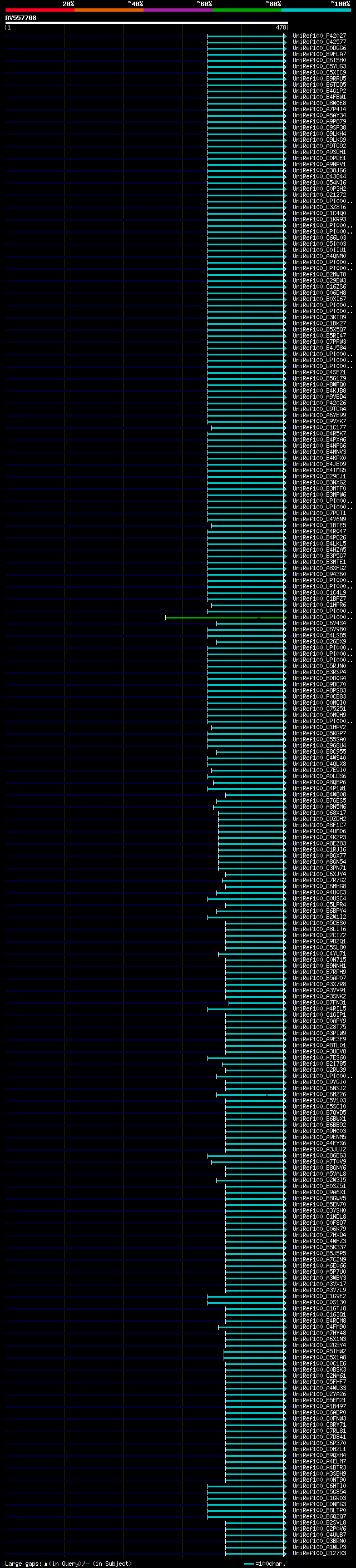Screen dimensions: 356x1568
Task: Click the Large gaps legend text
Action: tap(68, 1563)
